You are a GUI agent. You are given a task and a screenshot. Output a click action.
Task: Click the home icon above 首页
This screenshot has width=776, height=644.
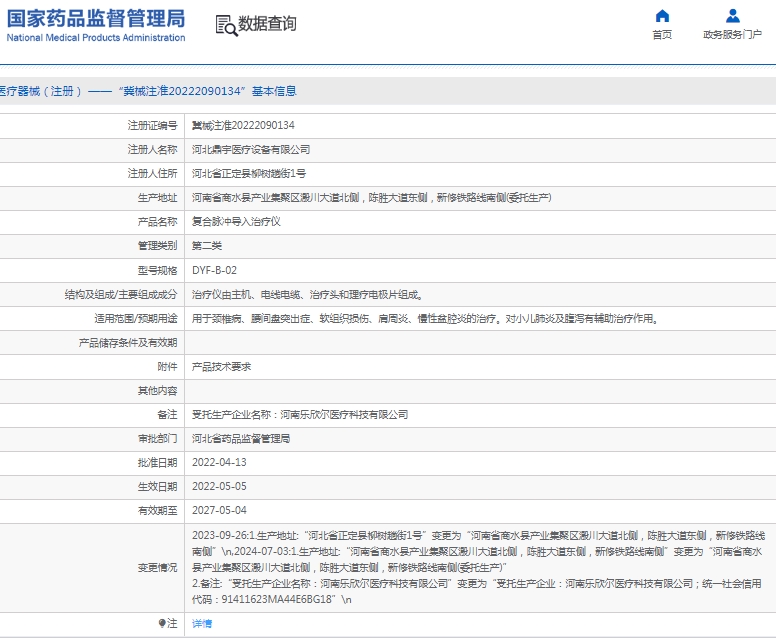pos(662,16)
